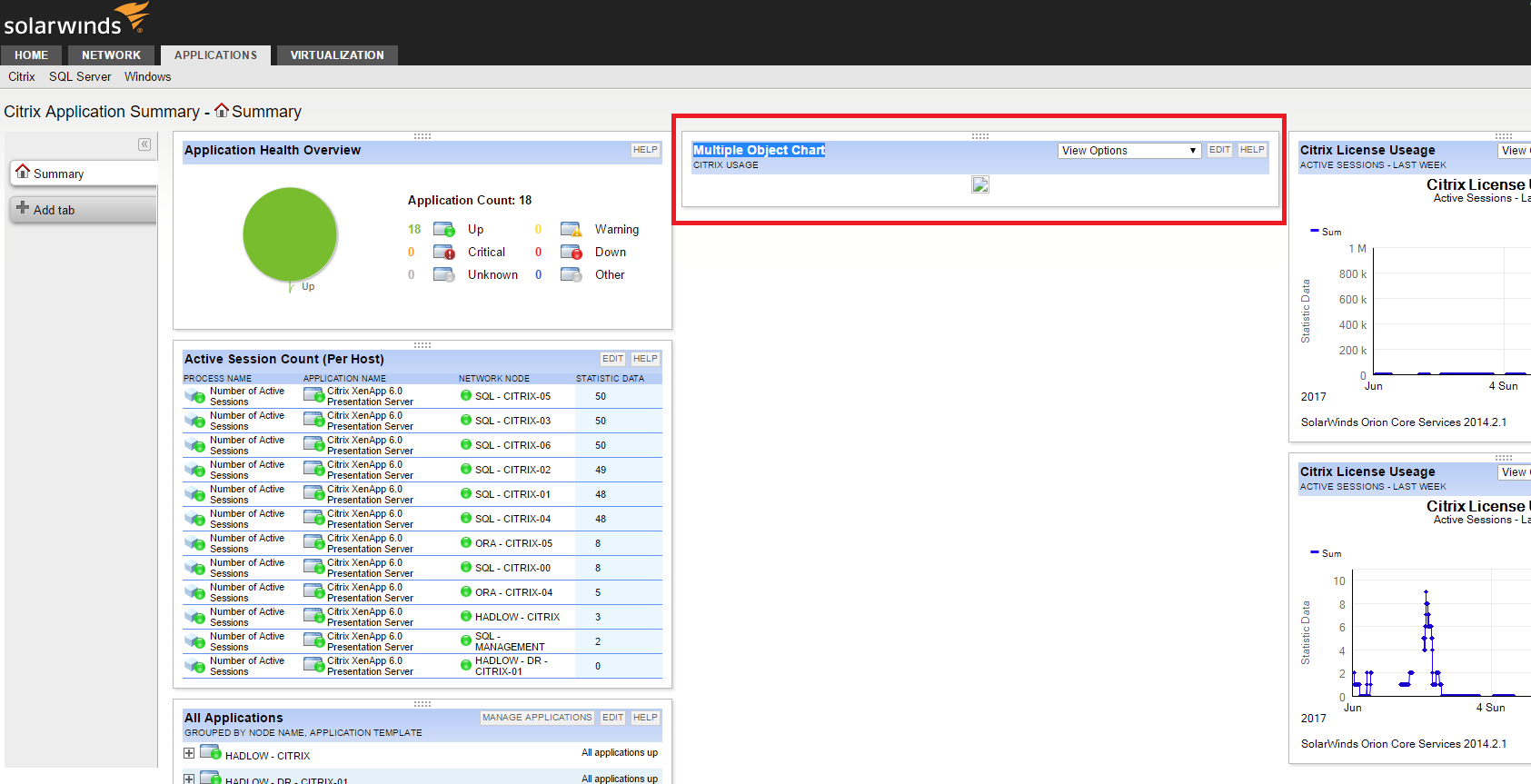Viewport: 1531px width, 784px height.
Task: Open the ORA - CITRIX-05 node link
Action: pos(513,543)
